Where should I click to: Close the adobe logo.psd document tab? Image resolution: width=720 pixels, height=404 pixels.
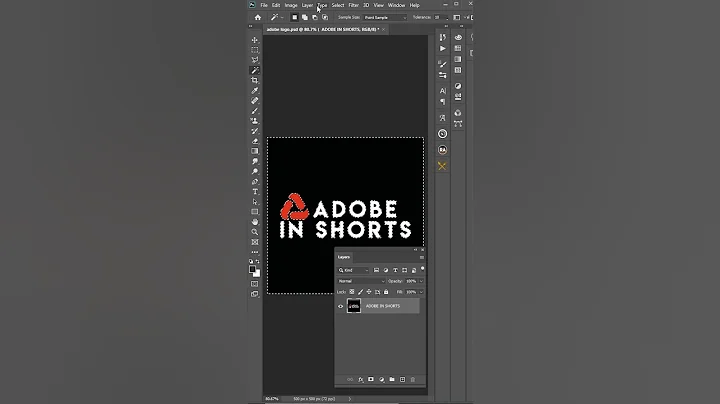(383, 29)
